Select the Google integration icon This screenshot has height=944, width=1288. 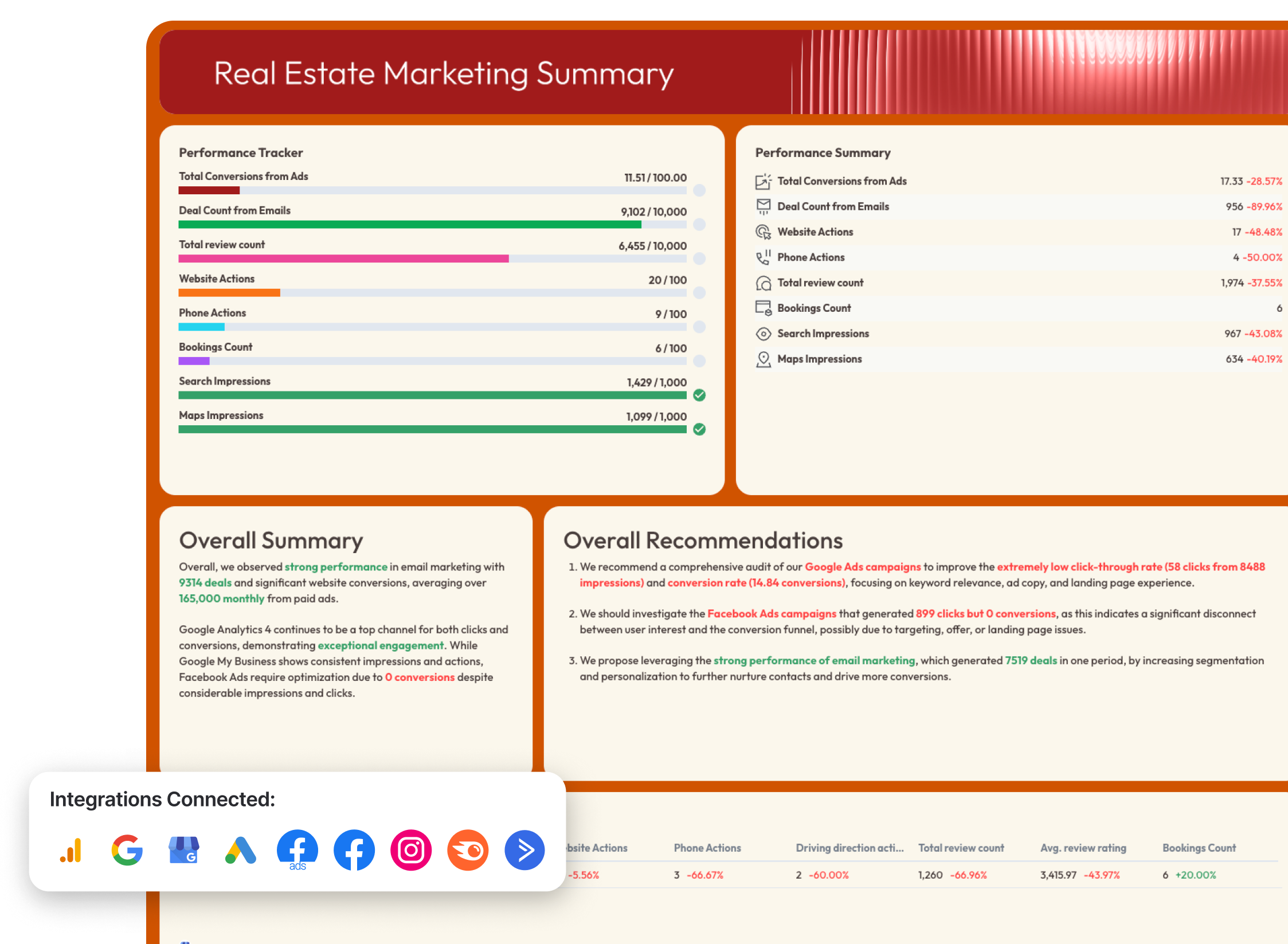[x=127, y=851]
